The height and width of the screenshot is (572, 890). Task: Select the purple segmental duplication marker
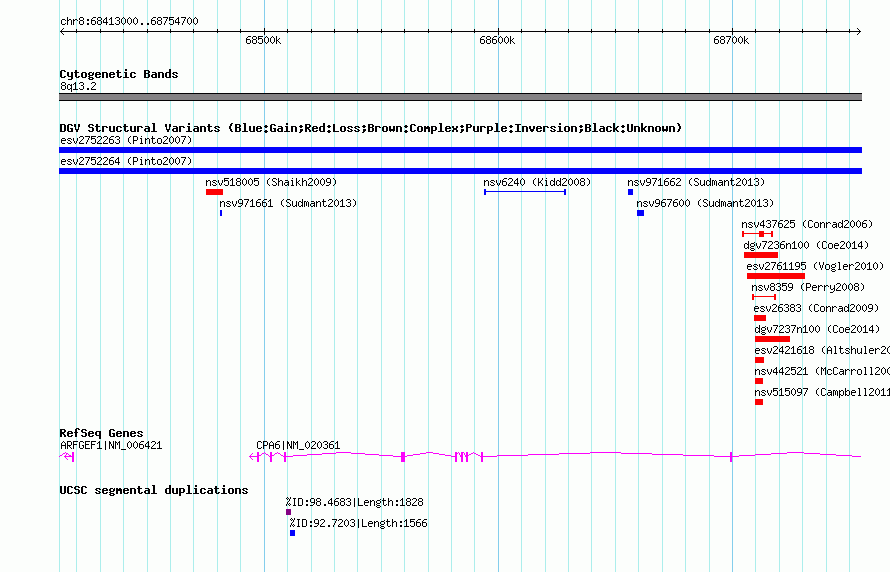pyautogui.click(x=288, y=512)
